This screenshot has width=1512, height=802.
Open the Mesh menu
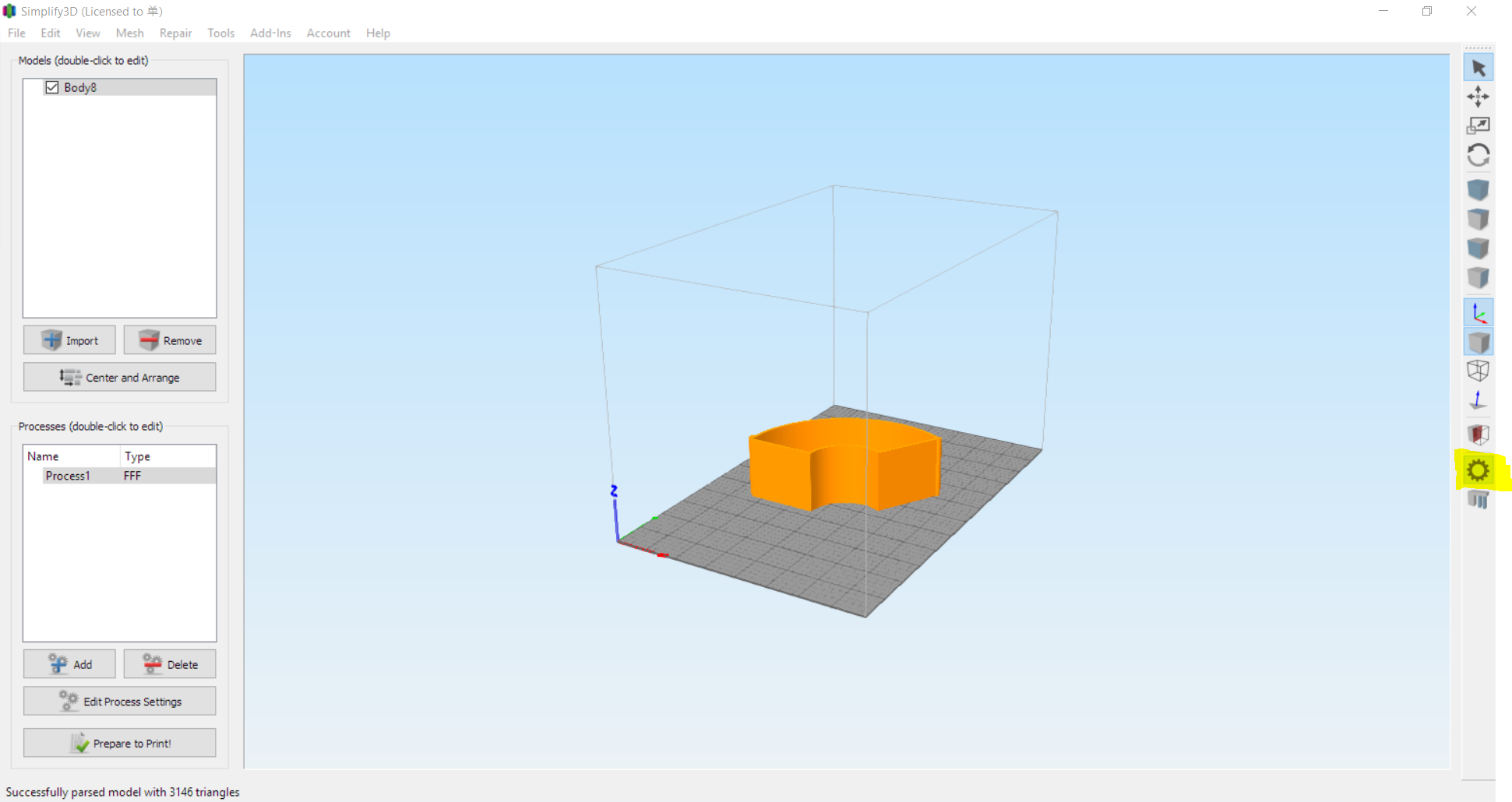click(x=130, y=33)
